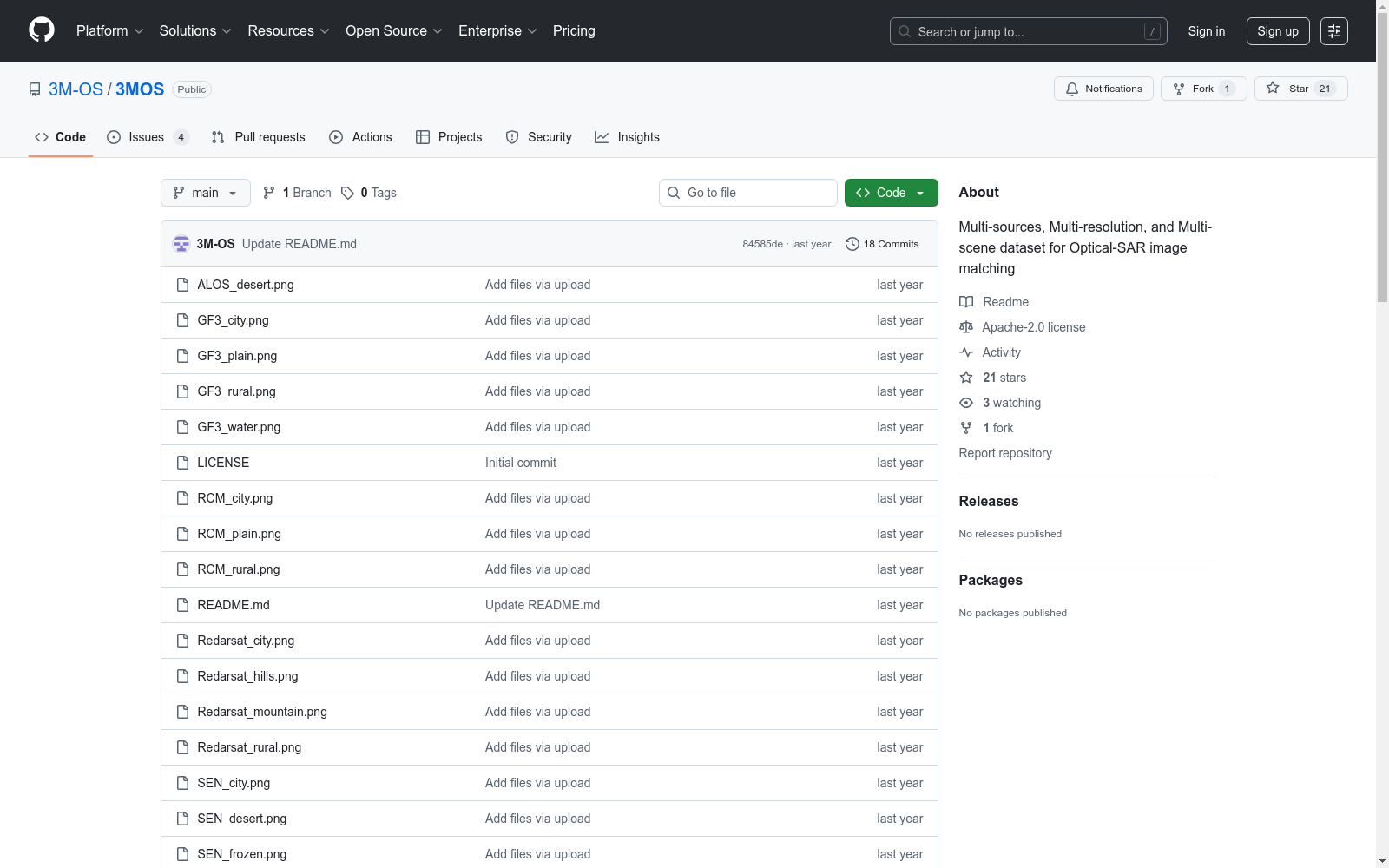View the 21 stars stargazers link
1389x868 pixels.
coord(993,378)
